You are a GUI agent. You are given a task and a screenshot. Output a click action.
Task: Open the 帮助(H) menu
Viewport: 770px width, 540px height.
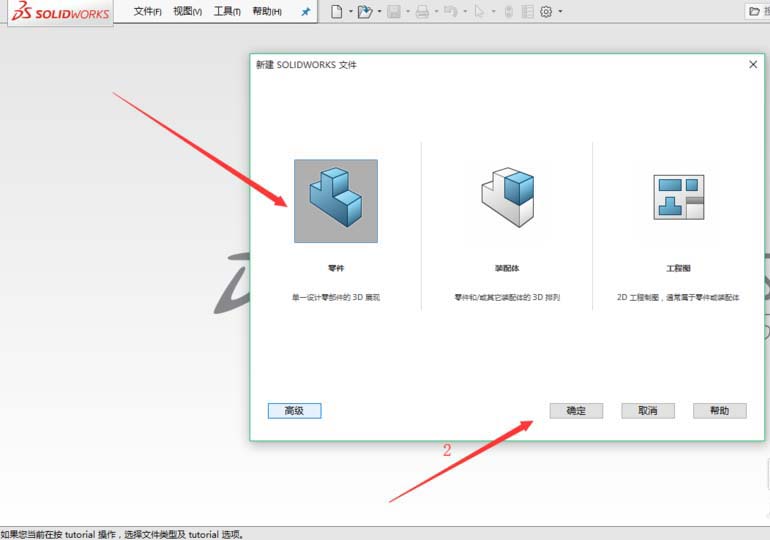[x=267, y=11]
